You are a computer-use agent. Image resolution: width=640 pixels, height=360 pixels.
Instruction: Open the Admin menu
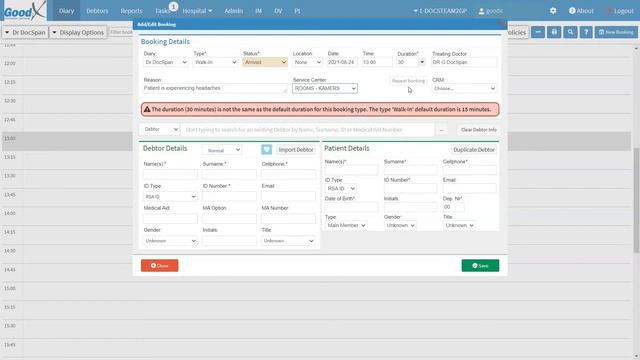pyautogui.click(x=233, y=11)
